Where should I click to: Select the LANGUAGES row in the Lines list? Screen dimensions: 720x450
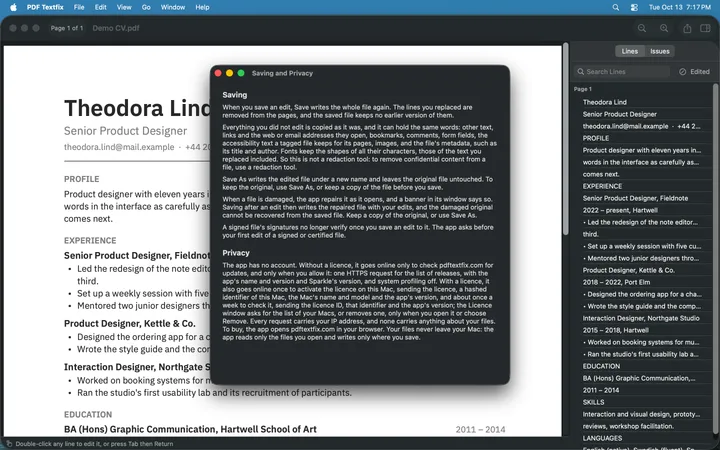643,438
